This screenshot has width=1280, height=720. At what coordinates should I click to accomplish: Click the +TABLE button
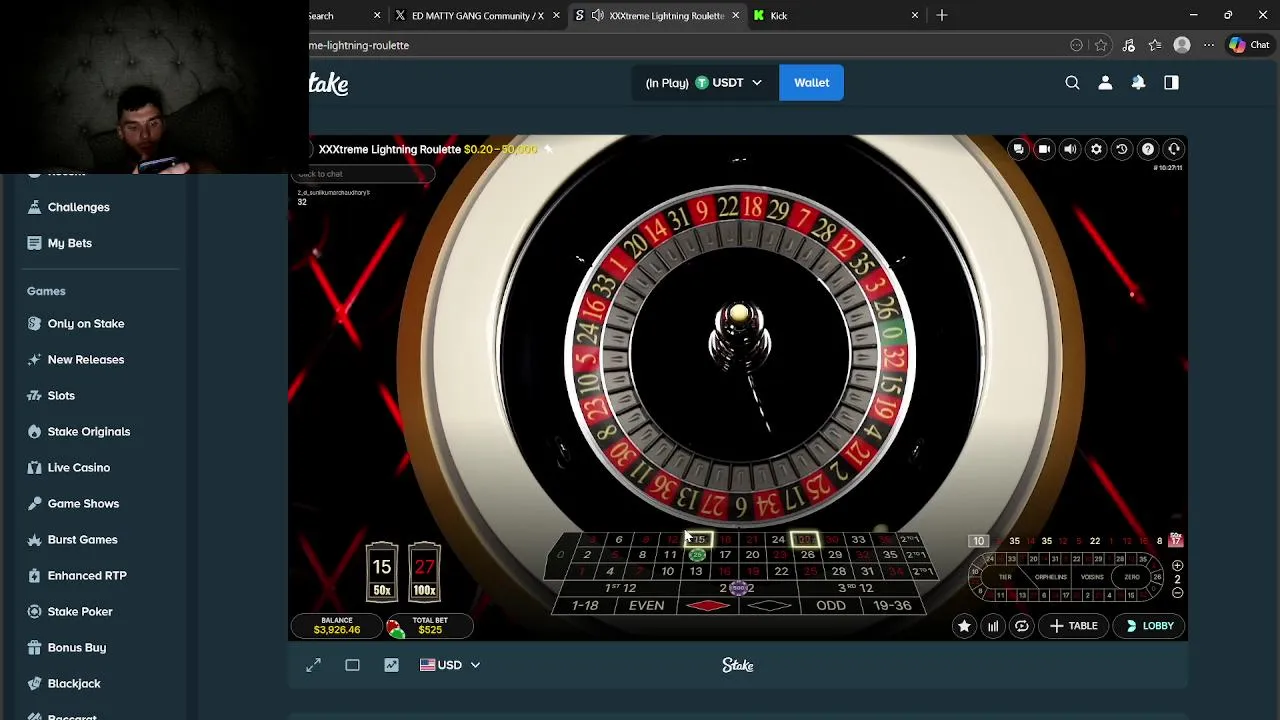(1074, 626)
